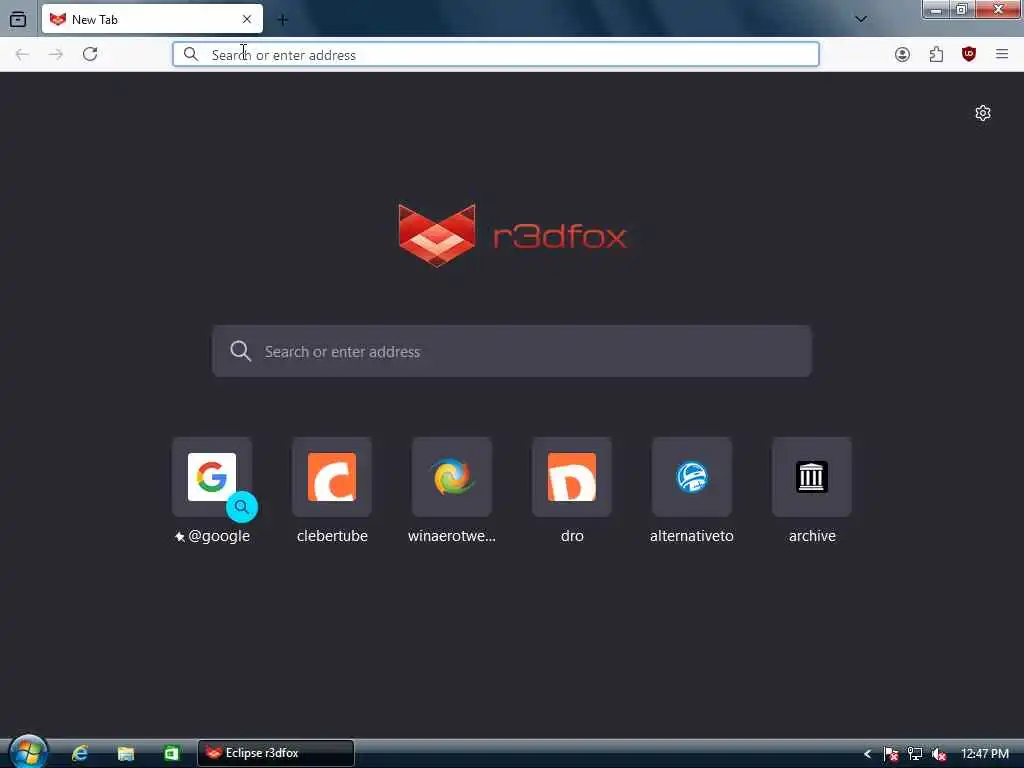This screenshot has height=768, width=1024.
Task: Focus the center page search box
Action: (x=512, y=351)
